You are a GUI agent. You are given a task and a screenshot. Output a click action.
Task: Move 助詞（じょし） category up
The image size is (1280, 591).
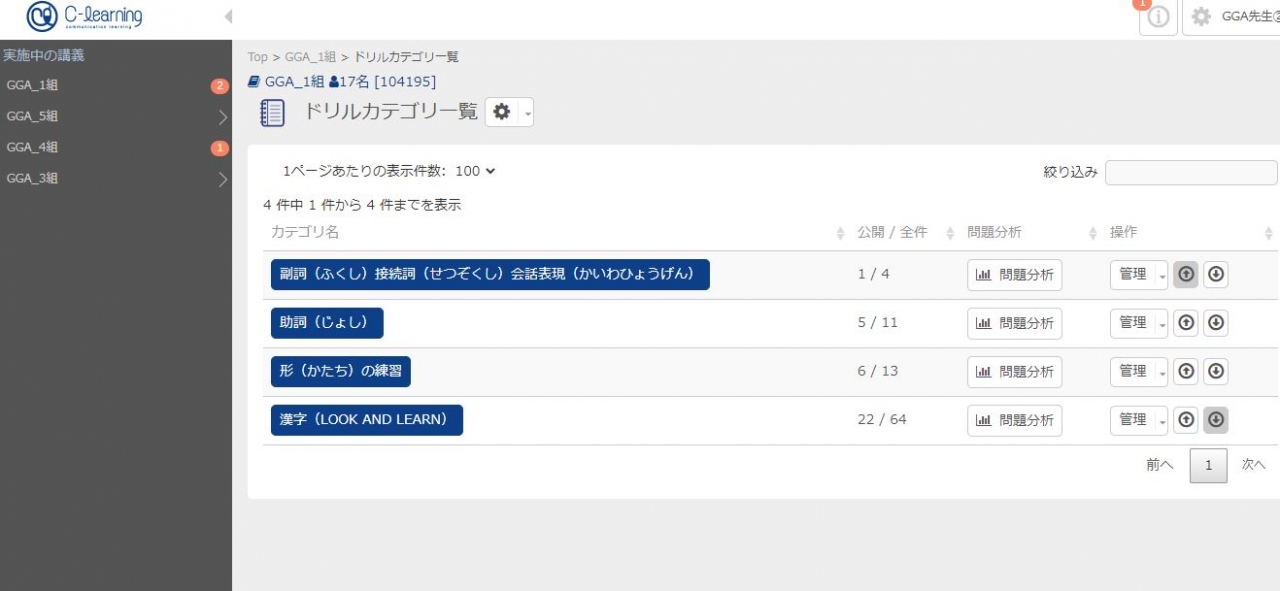(1186, 323)
